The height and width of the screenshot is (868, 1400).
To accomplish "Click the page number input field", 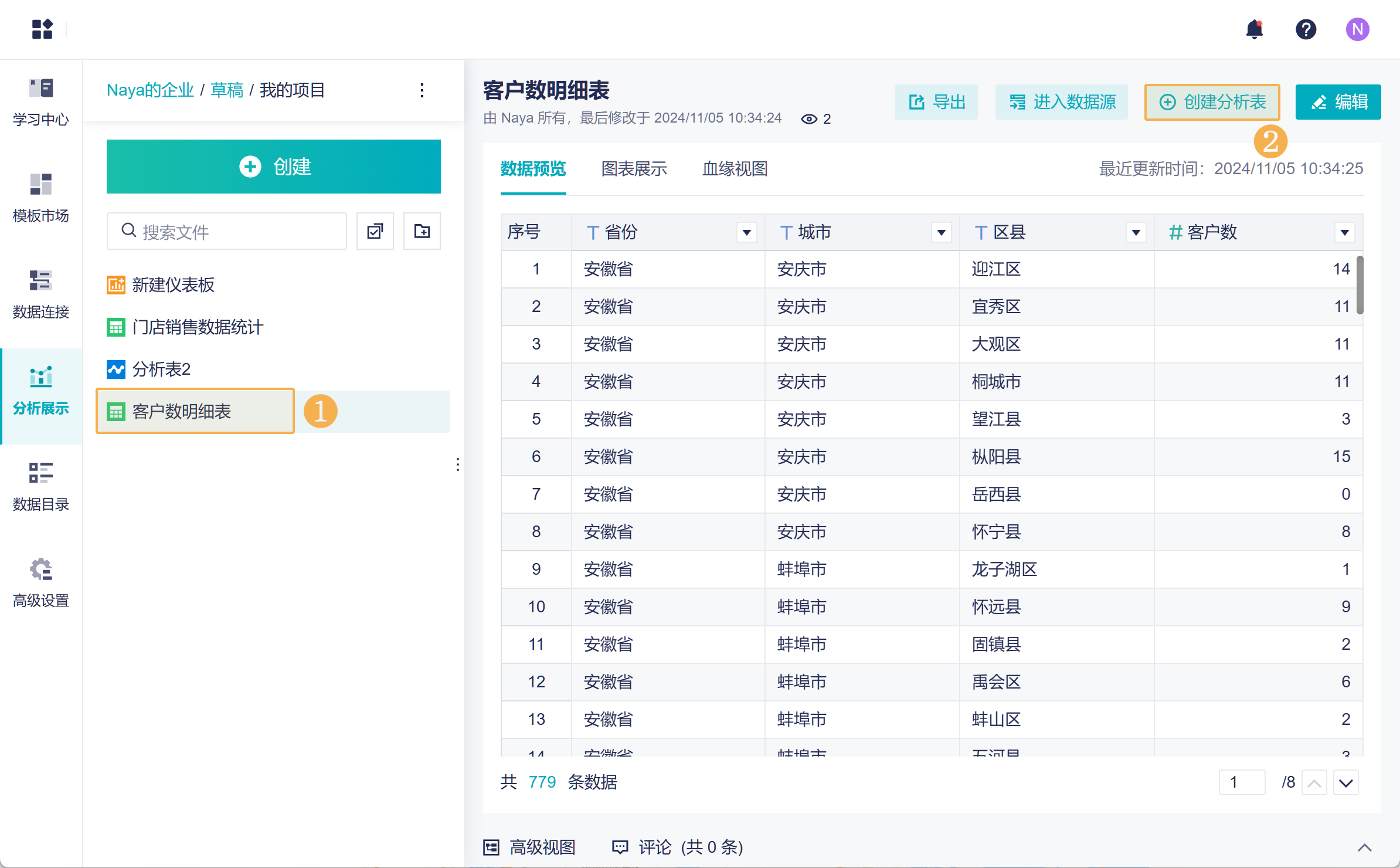I will click(x=1242, y=782).
